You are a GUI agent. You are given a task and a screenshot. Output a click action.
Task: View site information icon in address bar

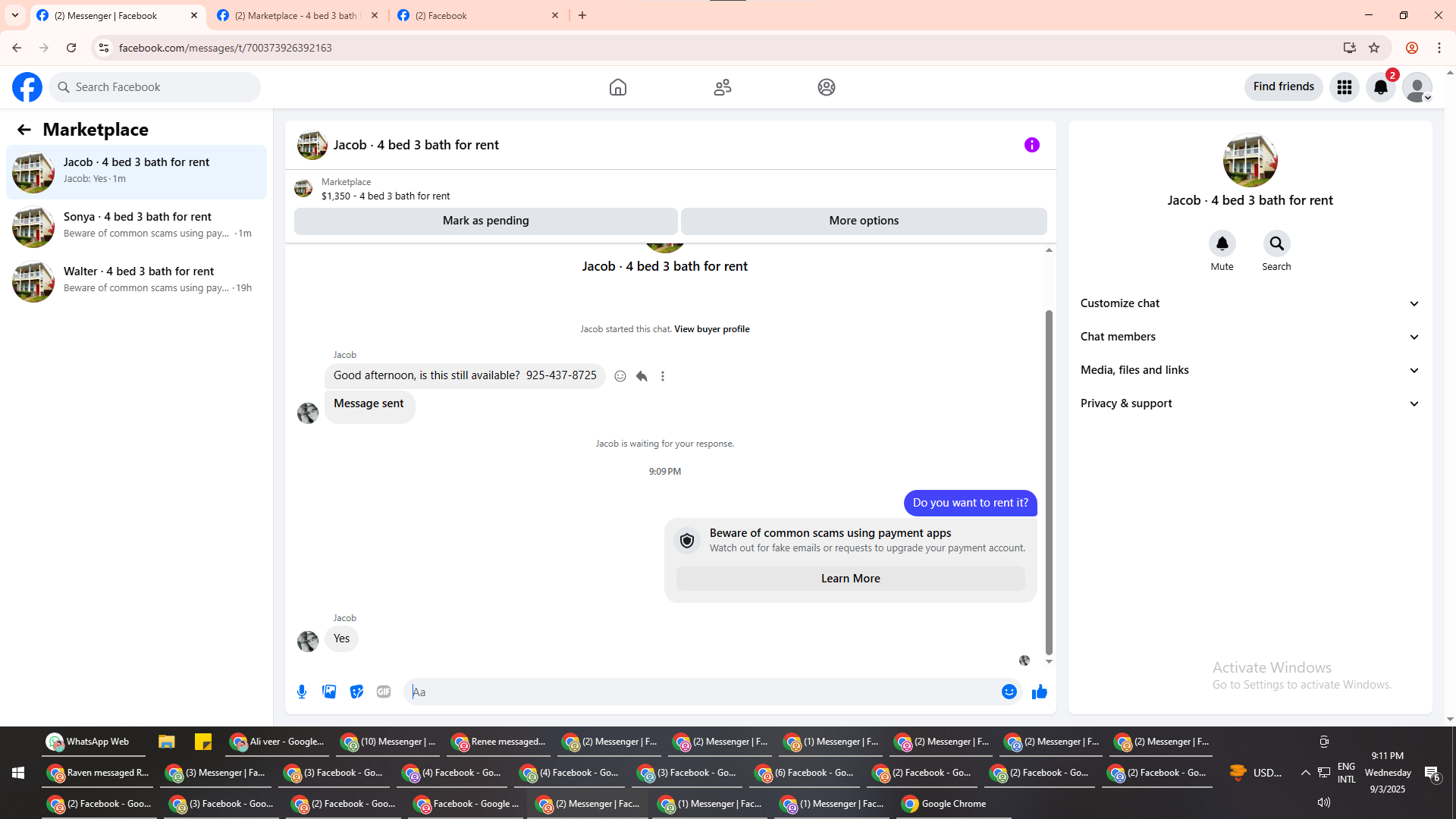point(104,48)
